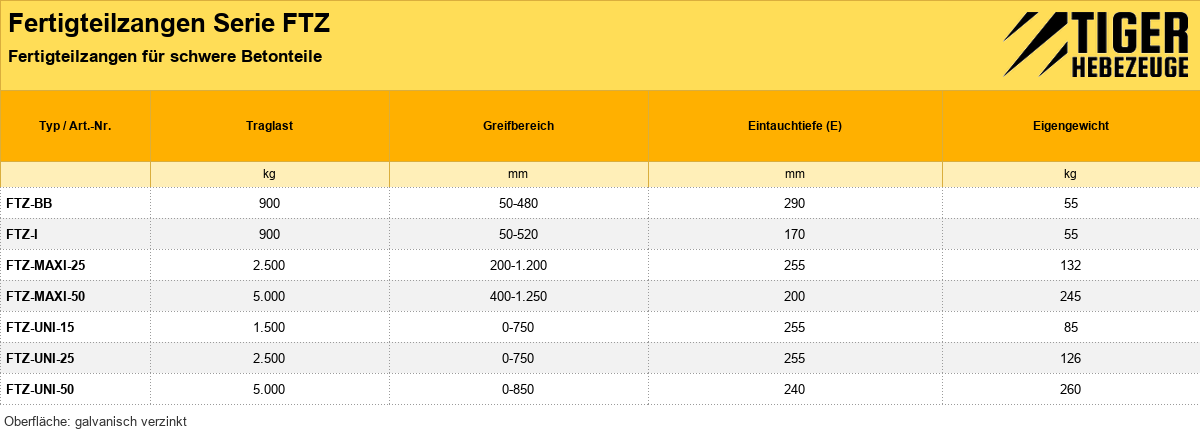Select the 260 Eigengewicht cell

[1070, 389]
